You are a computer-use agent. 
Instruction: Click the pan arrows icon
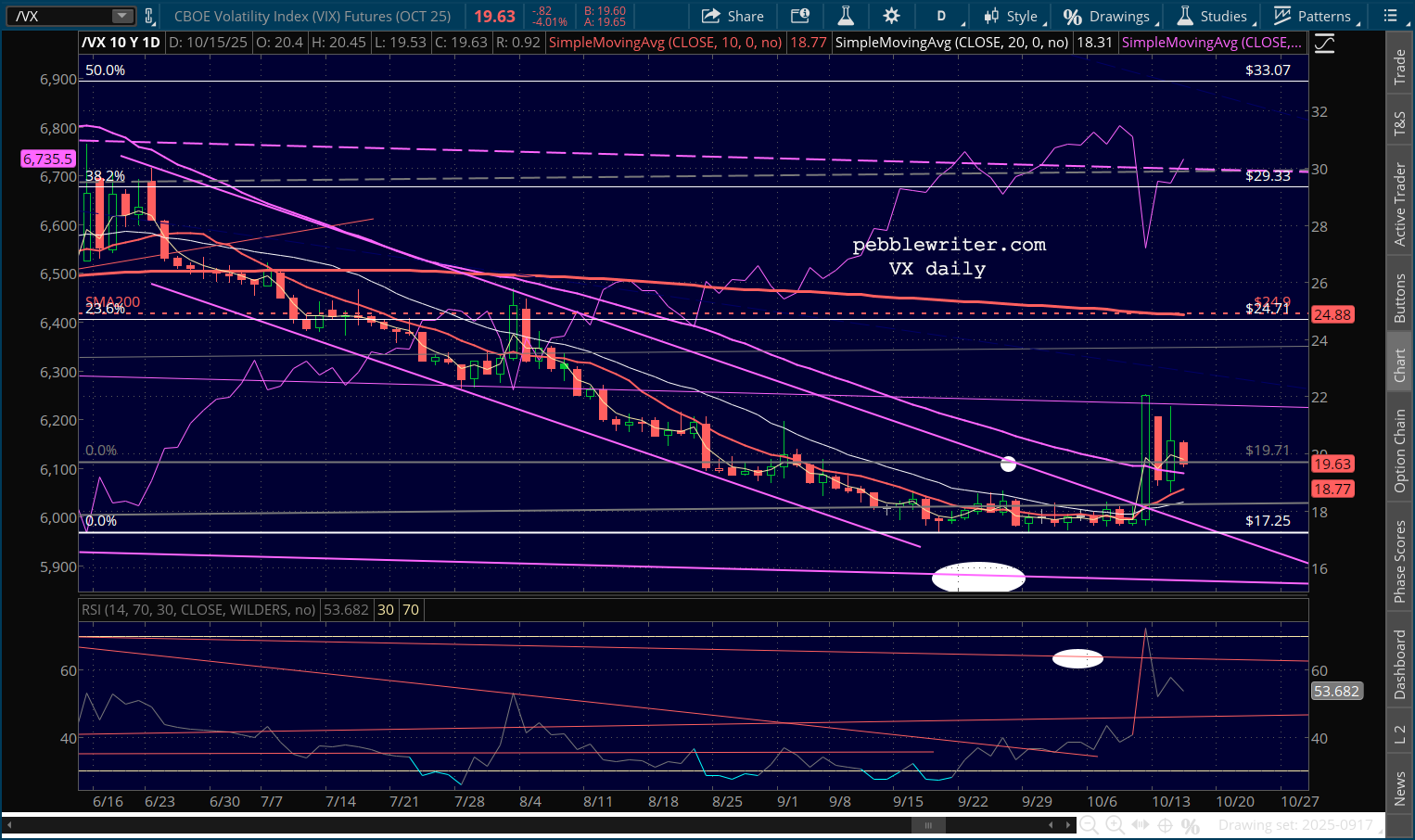click(1140, 825)
